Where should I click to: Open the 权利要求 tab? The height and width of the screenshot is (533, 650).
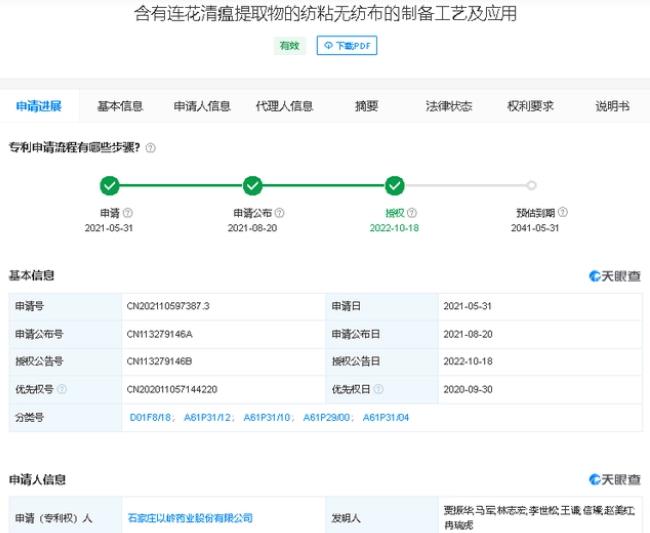[530, 106]
